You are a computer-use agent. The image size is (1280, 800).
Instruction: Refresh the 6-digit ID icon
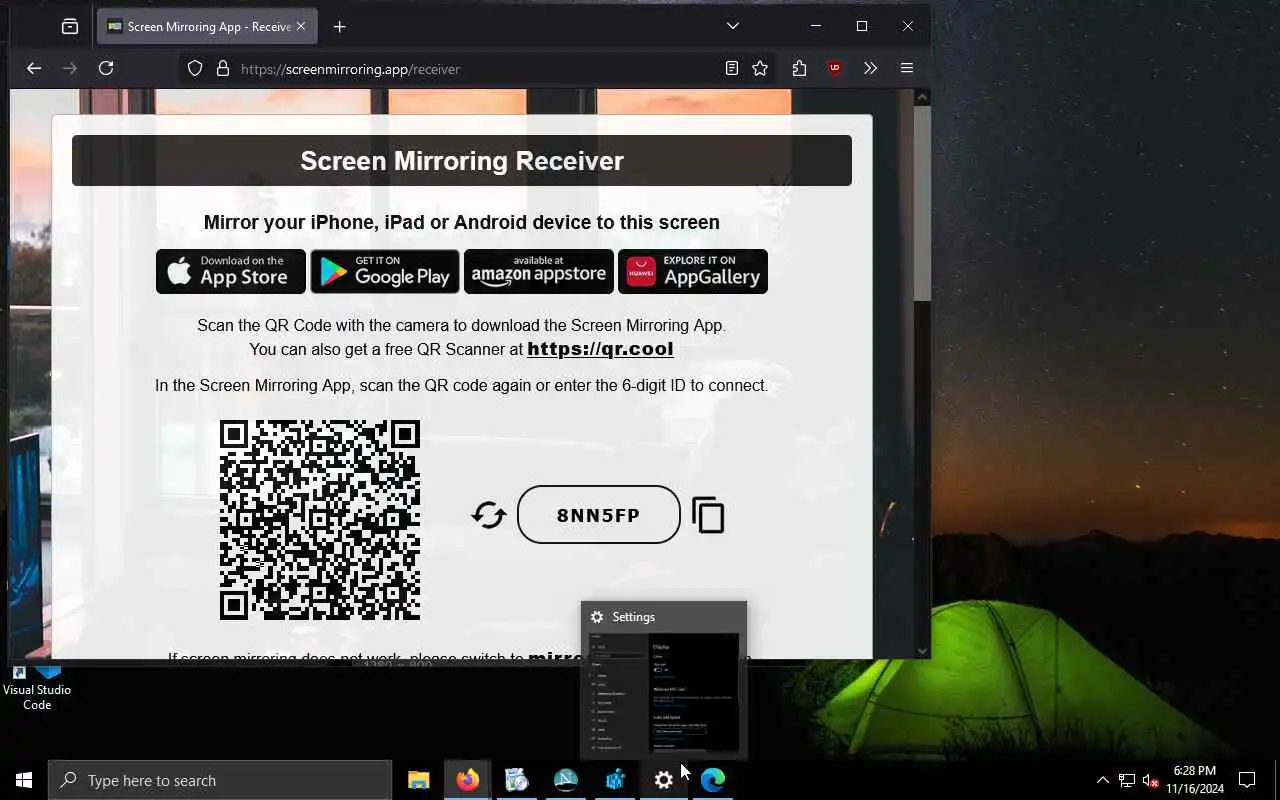coord(489,515)
